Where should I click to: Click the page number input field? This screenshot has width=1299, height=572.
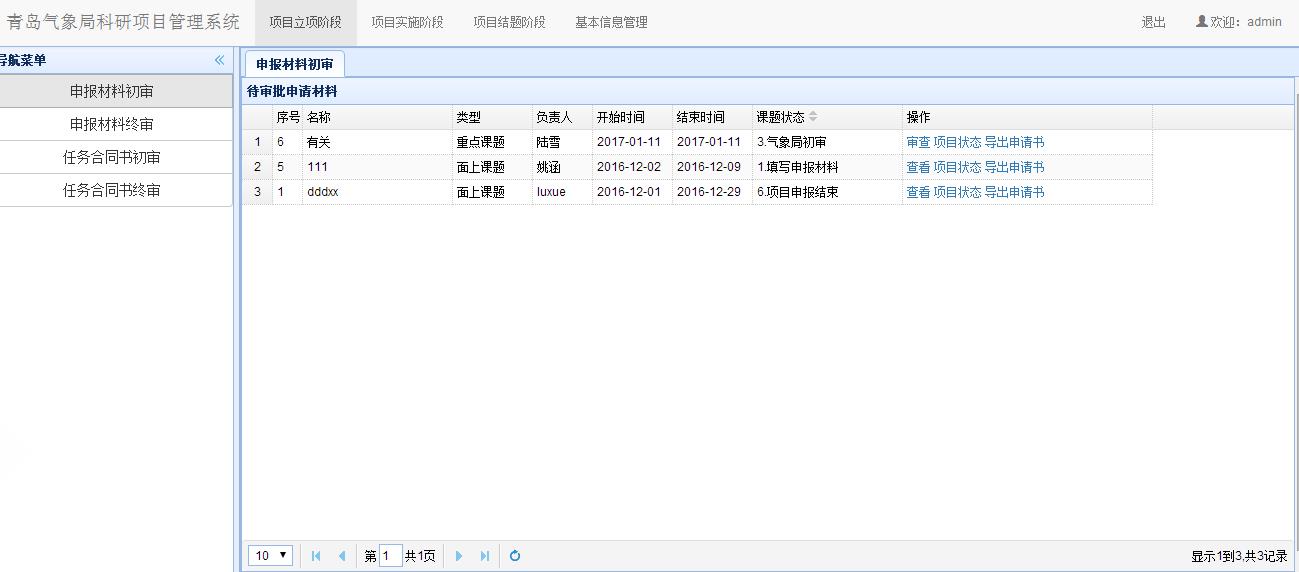391,556
